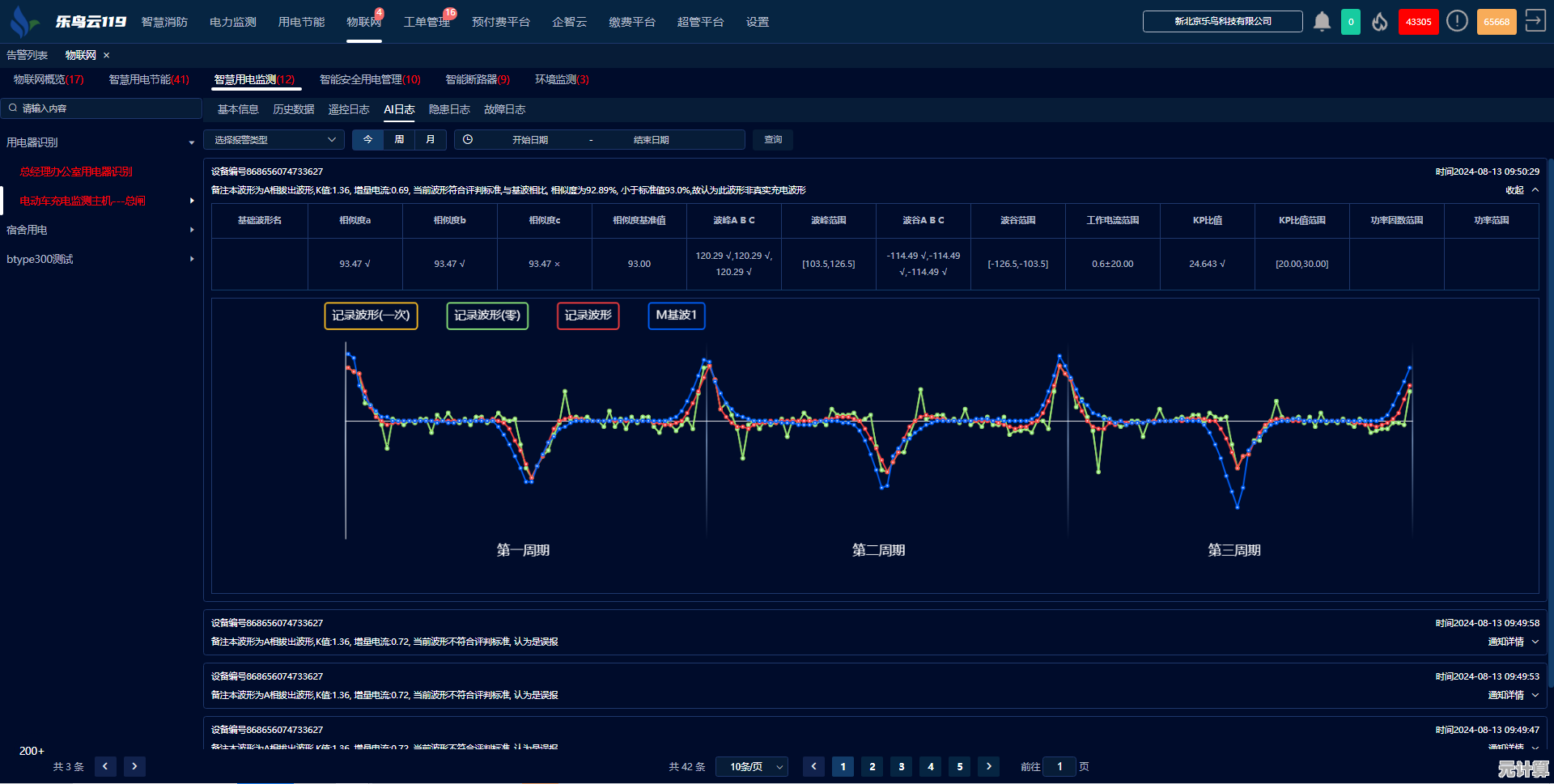
Task: Click KPI比值 24.643 cell
Action: click(1207, 264)
